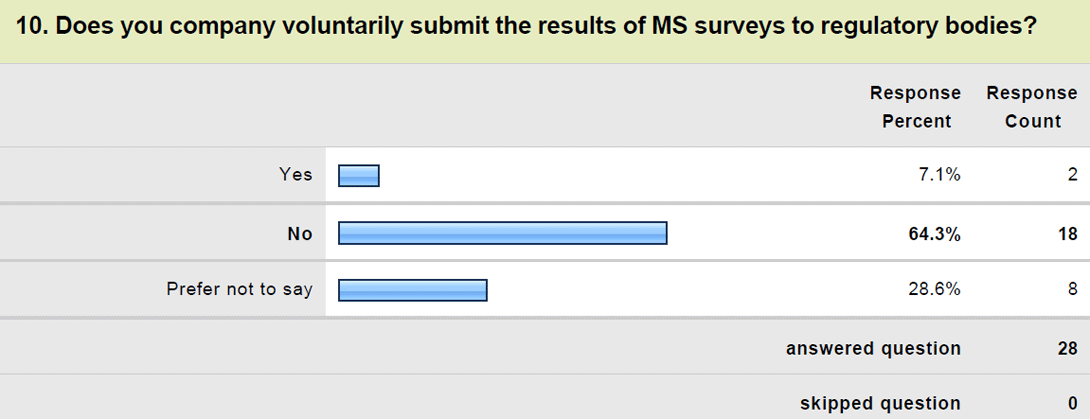Click the skipped question label
Screen dimensions: 1090x420
(881, 403)
